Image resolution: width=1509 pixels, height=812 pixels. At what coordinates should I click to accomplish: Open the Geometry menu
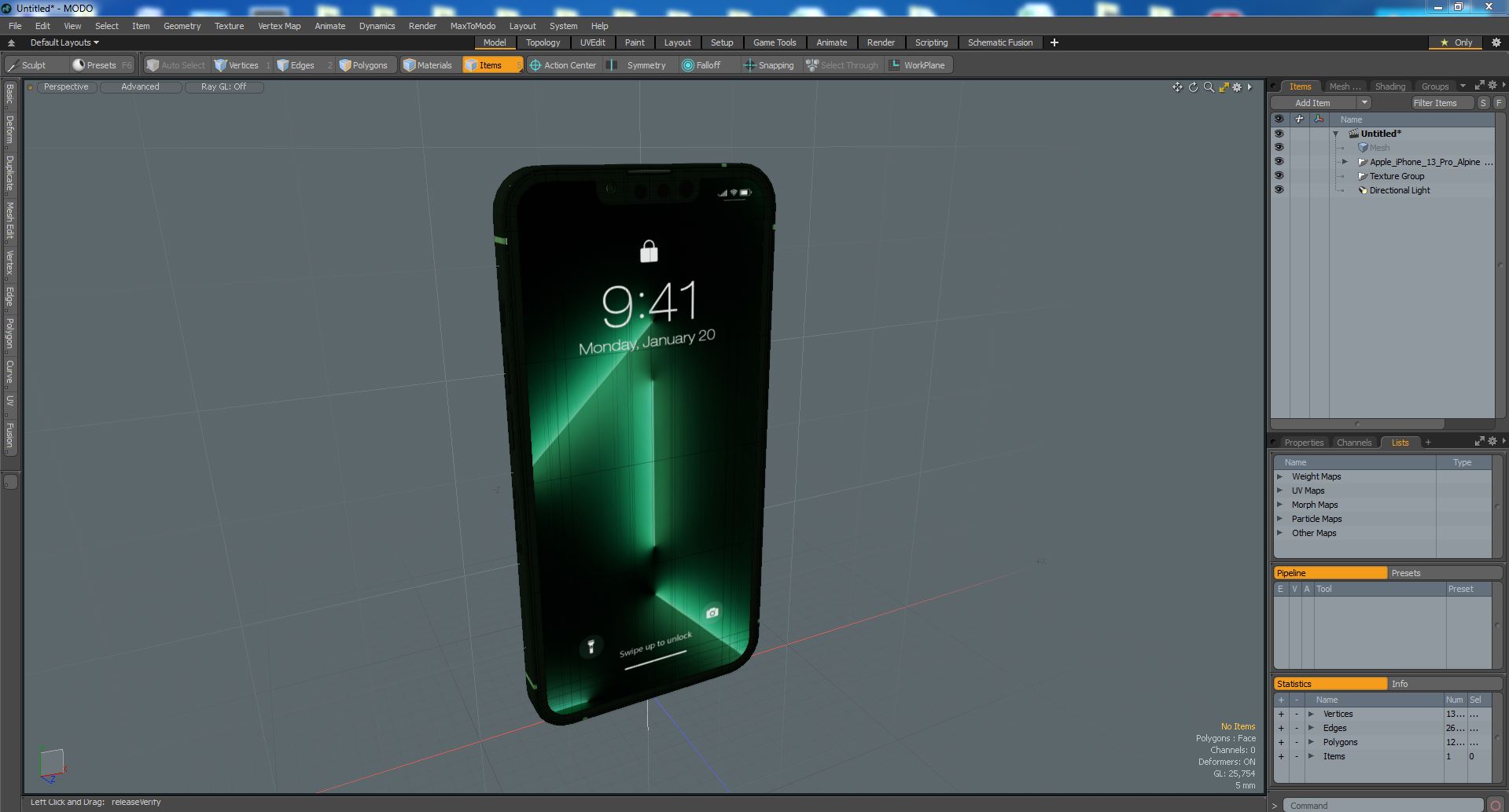(182, 26)
